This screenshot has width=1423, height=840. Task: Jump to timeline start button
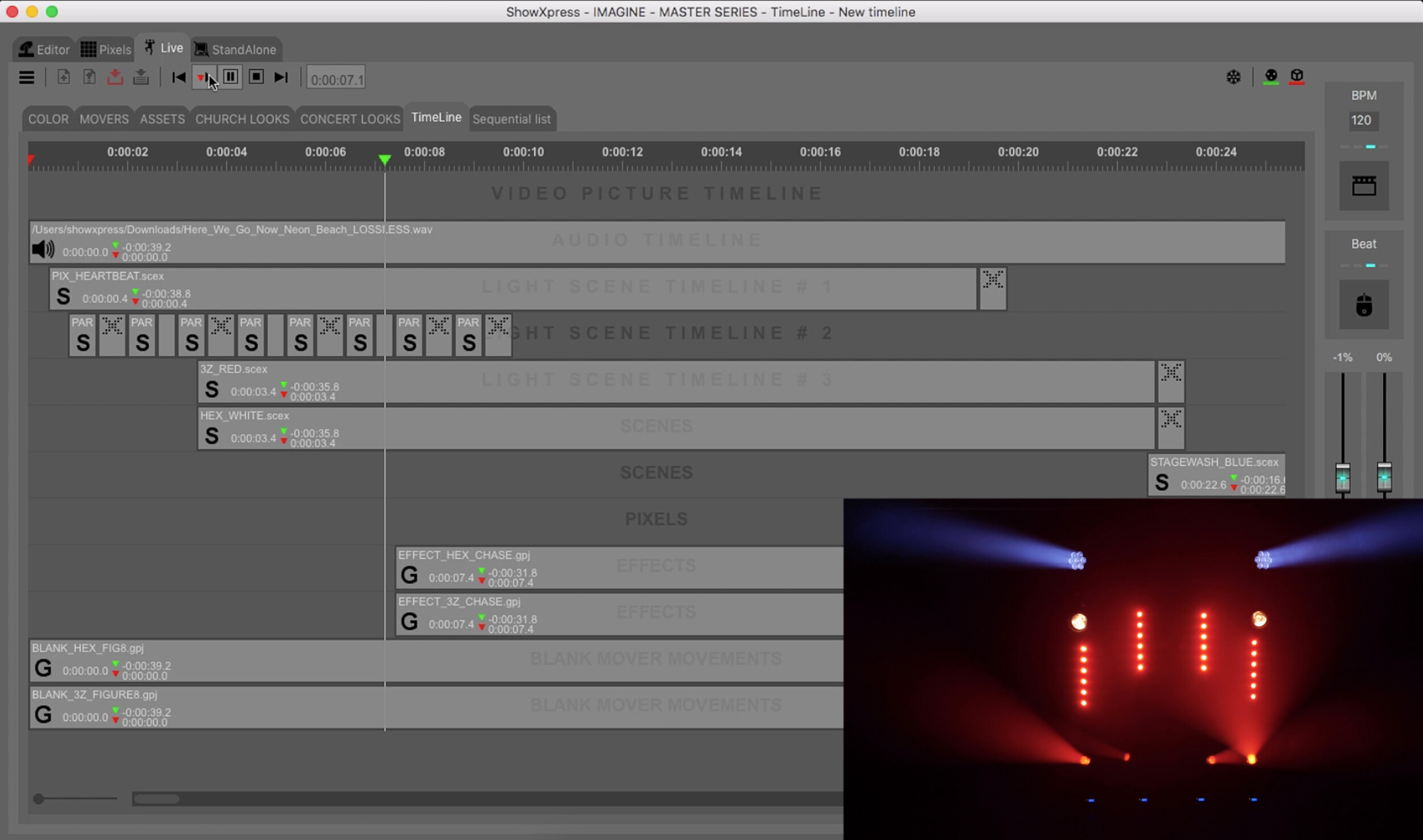click(179, 77)
